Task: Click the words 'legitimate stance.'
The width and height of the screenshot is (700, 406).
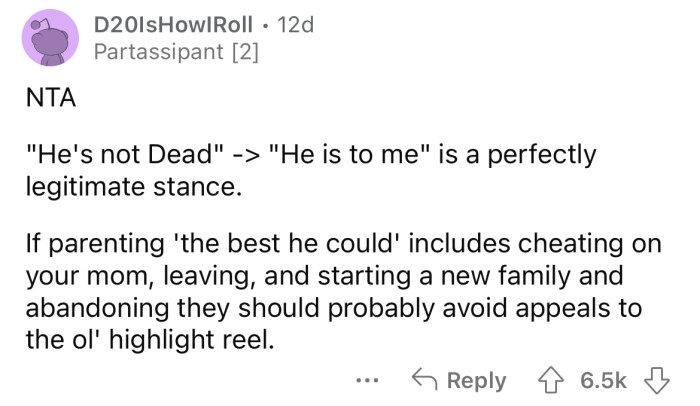Action: click(x=124, y=185)
